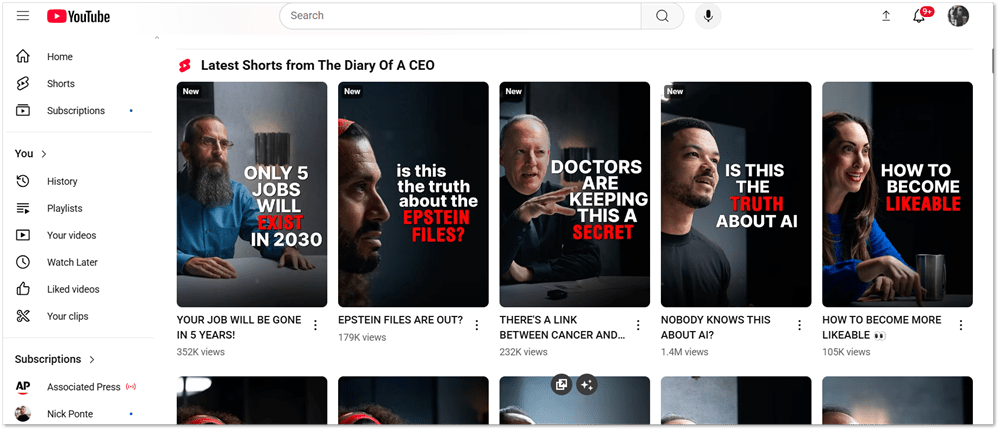Click the '232K views' text
This screenshot has width=998, height=429.
[523, 351]
